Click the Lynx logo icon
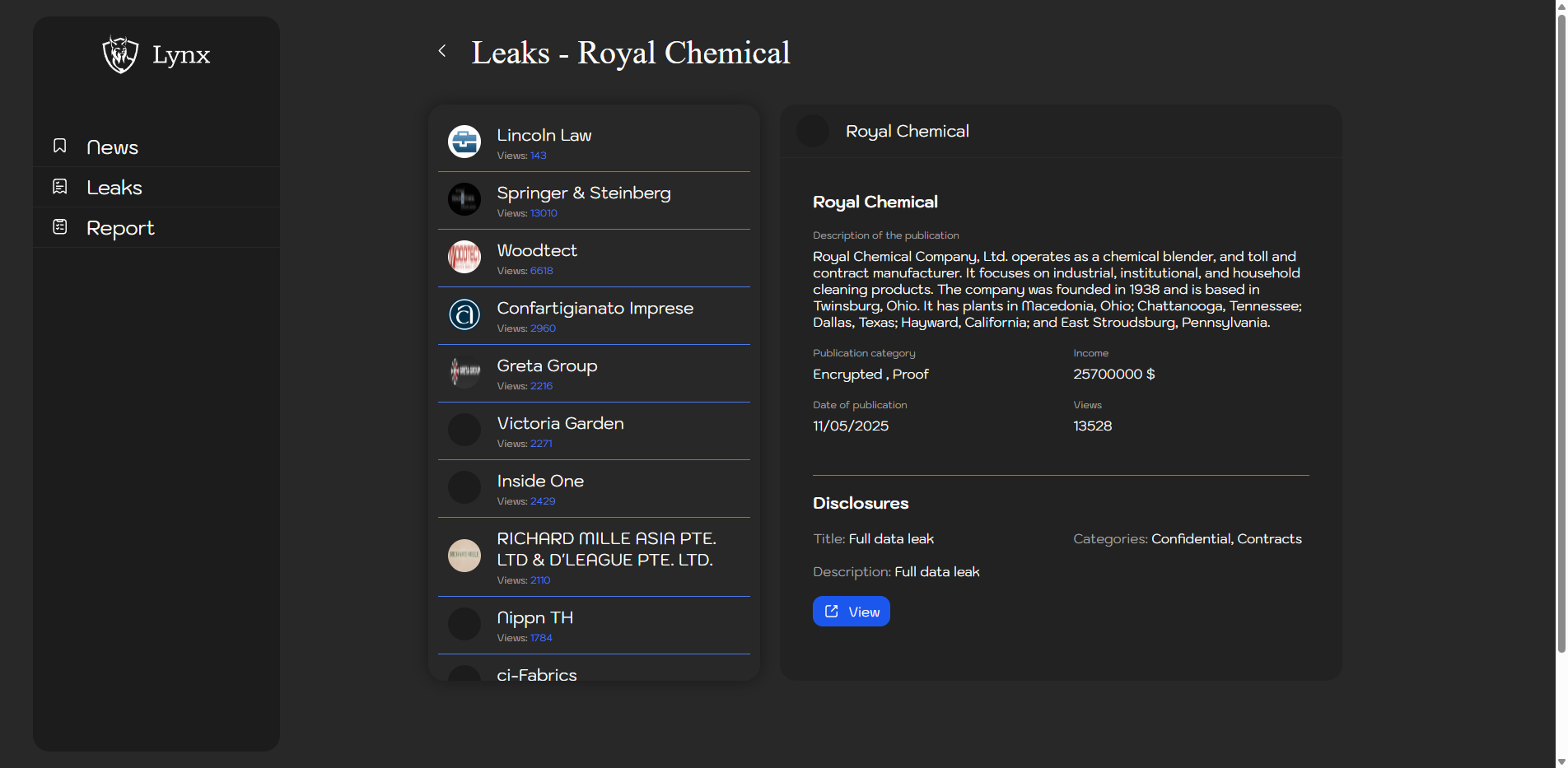The width and height of the screenshot is (1568, 768). click(x=120, y=54)
